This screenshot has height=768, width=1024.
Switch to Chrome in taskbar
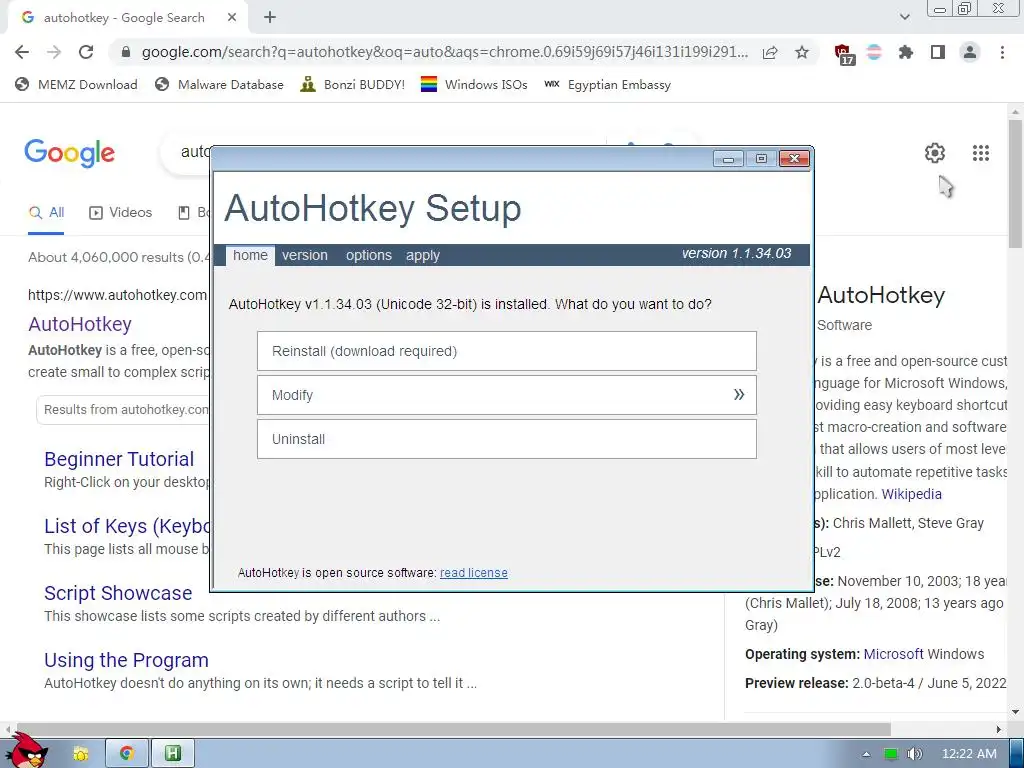127,754
